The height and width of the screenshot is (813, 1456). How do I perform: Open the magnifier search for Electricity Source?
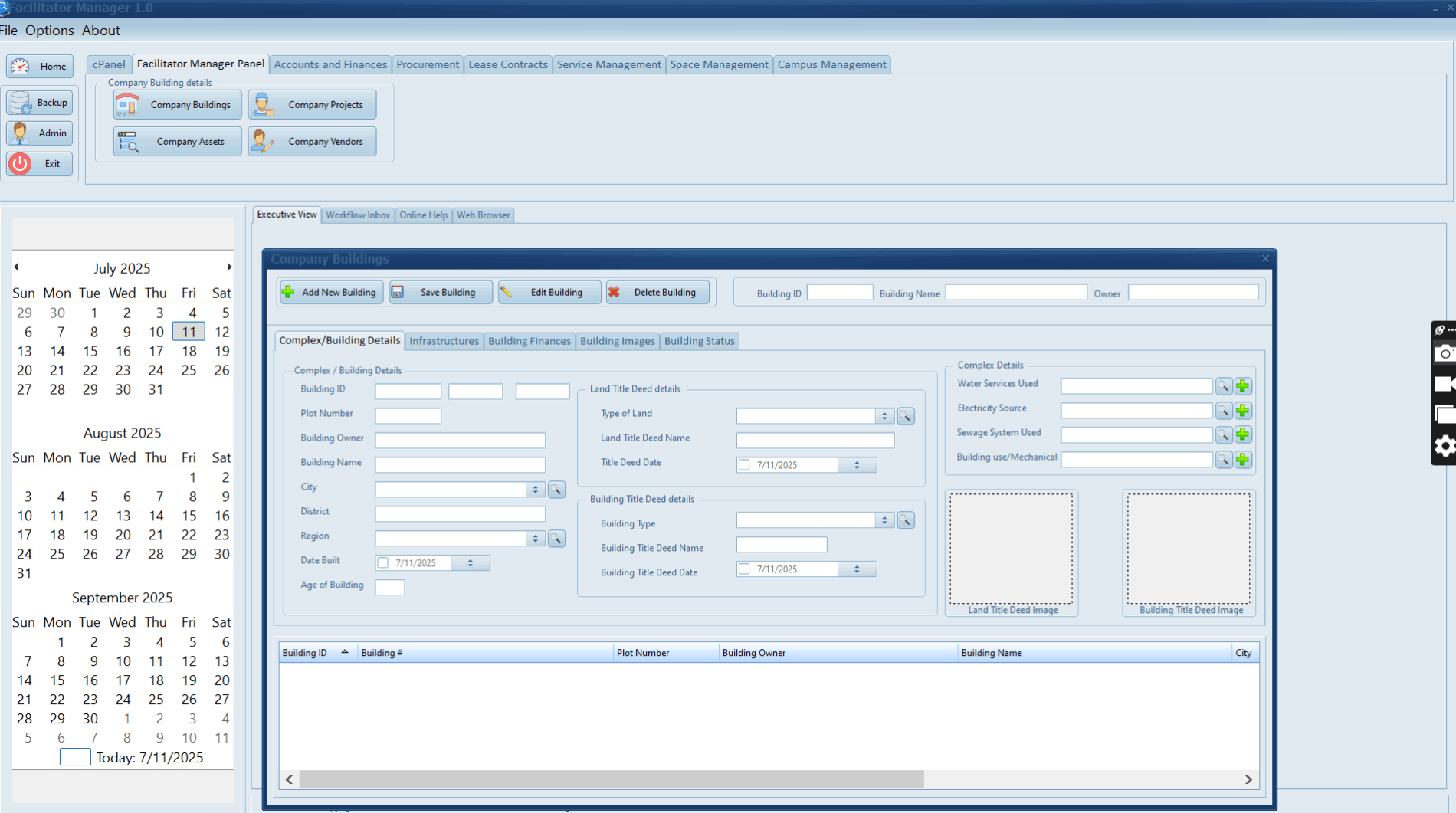[x=1222, y=411]
